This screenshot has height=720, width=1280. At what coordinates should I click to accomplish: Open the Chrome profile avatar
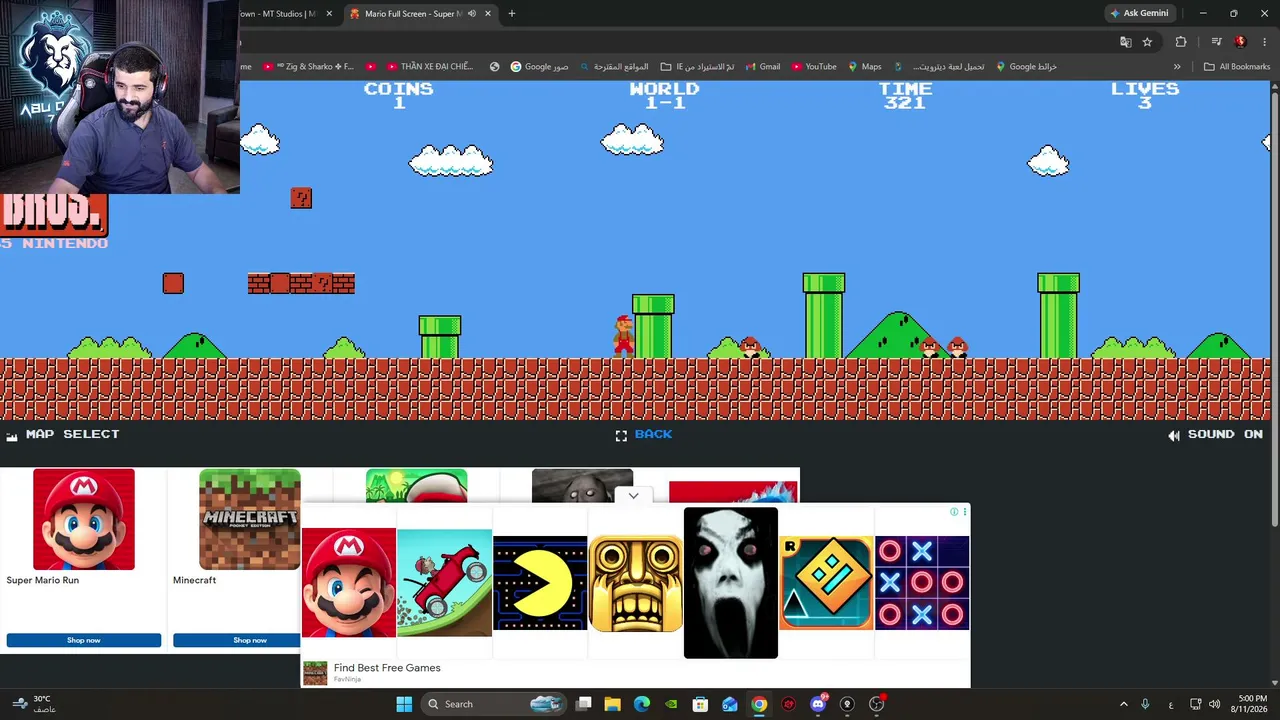click(1241, 42)
